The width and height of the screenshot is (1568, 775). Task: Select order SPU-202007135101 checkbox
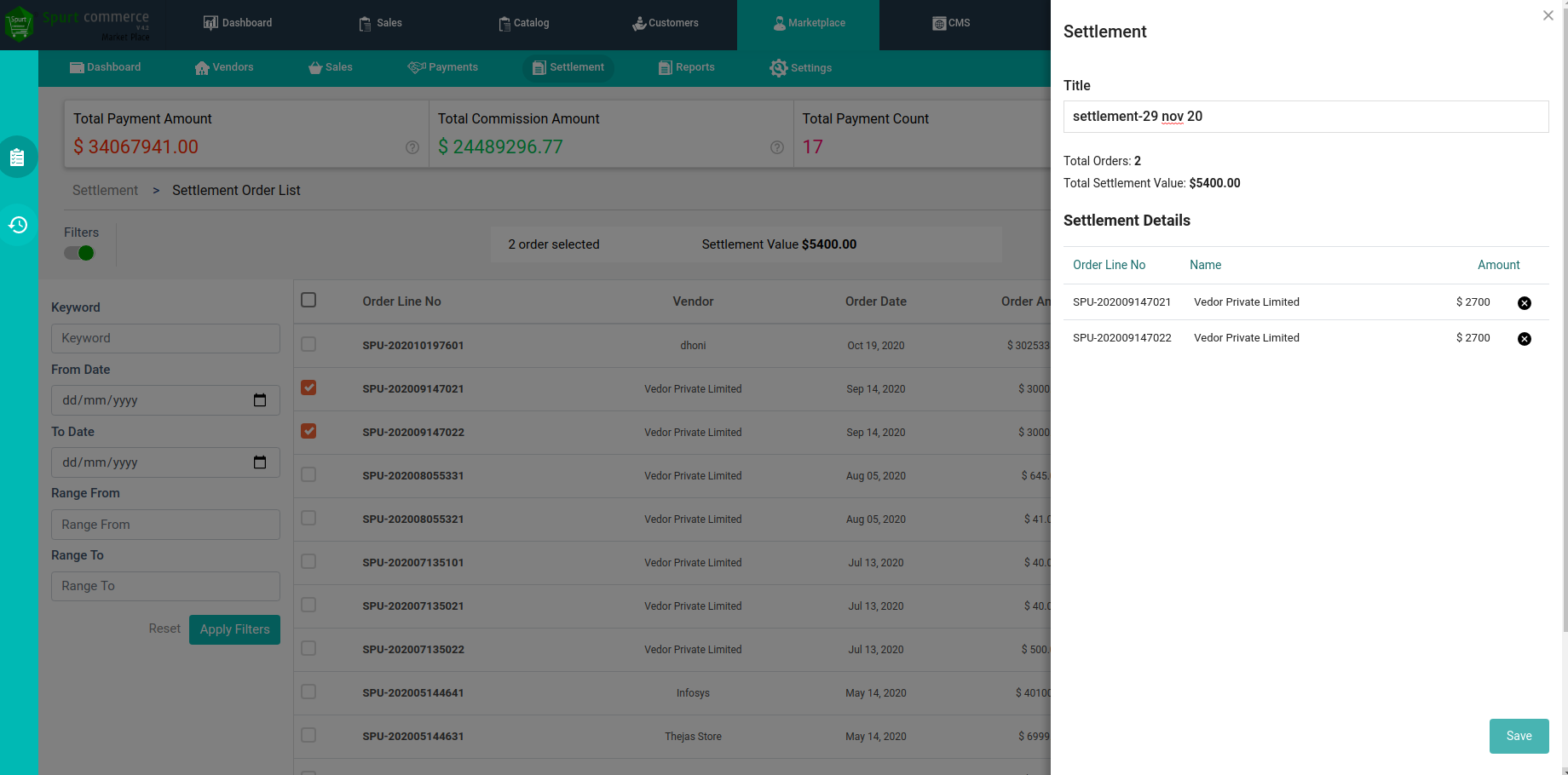click(x=308, y=561)
